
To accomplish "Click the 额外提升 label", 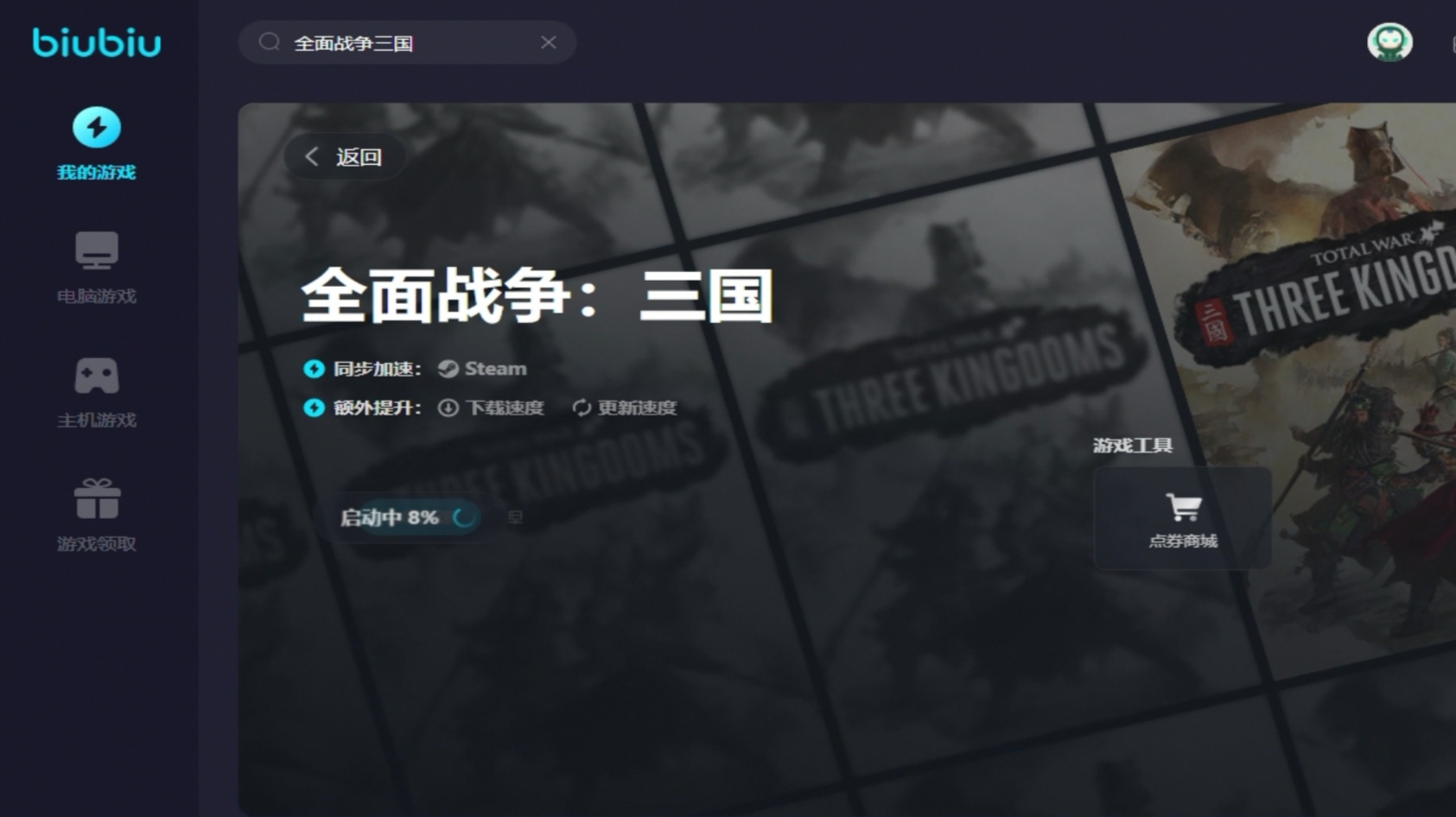I will tap(377, 408).
